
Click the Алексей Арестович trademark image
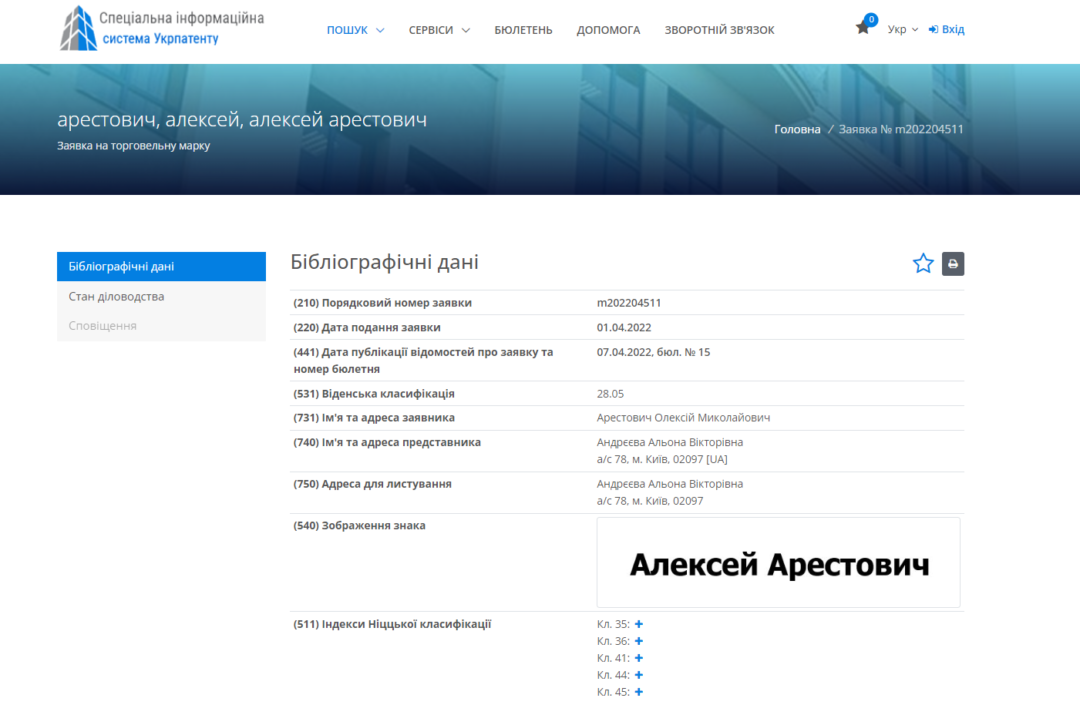778,564
